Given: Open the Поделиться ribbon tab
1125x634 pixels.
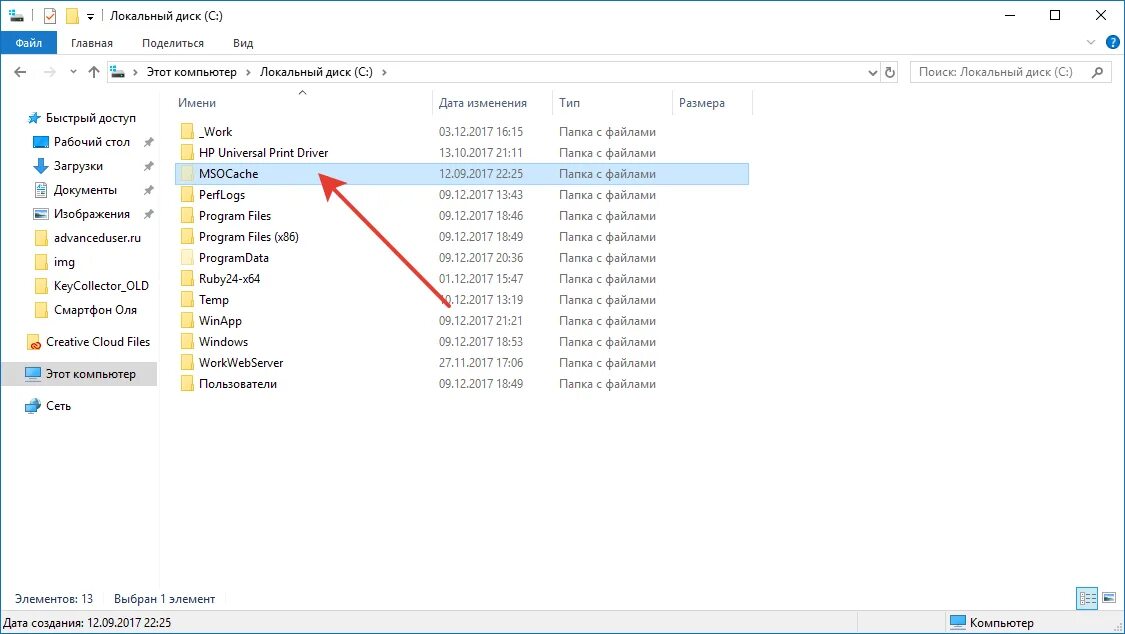Looking at the screenshot, I should point(173,43).
